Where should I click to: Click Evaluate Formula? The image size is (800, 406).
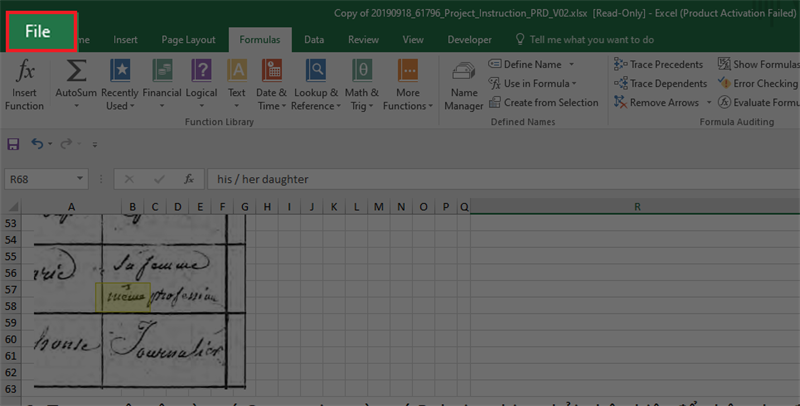point(759,103)
